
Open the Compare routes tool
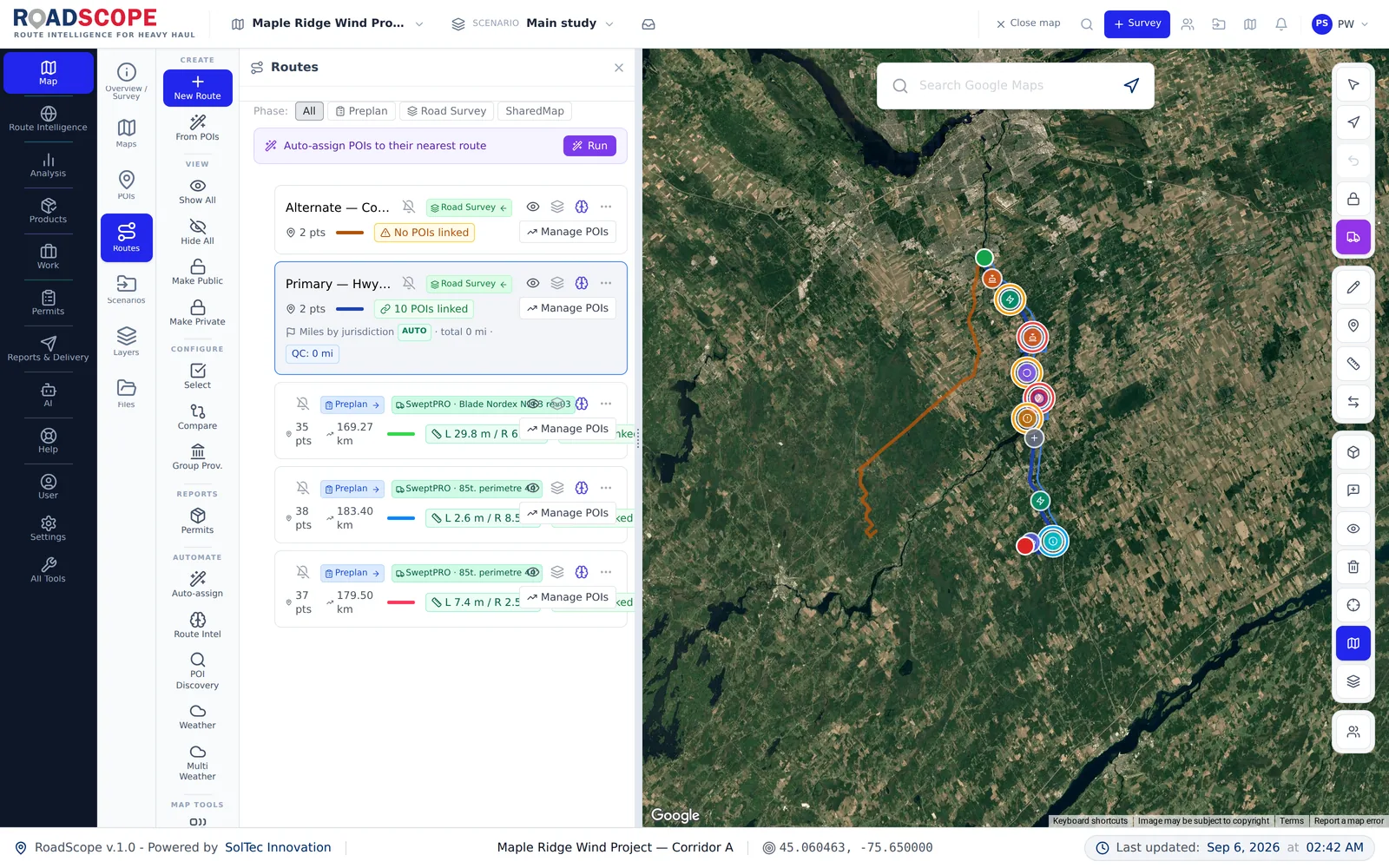pos(197,417)
